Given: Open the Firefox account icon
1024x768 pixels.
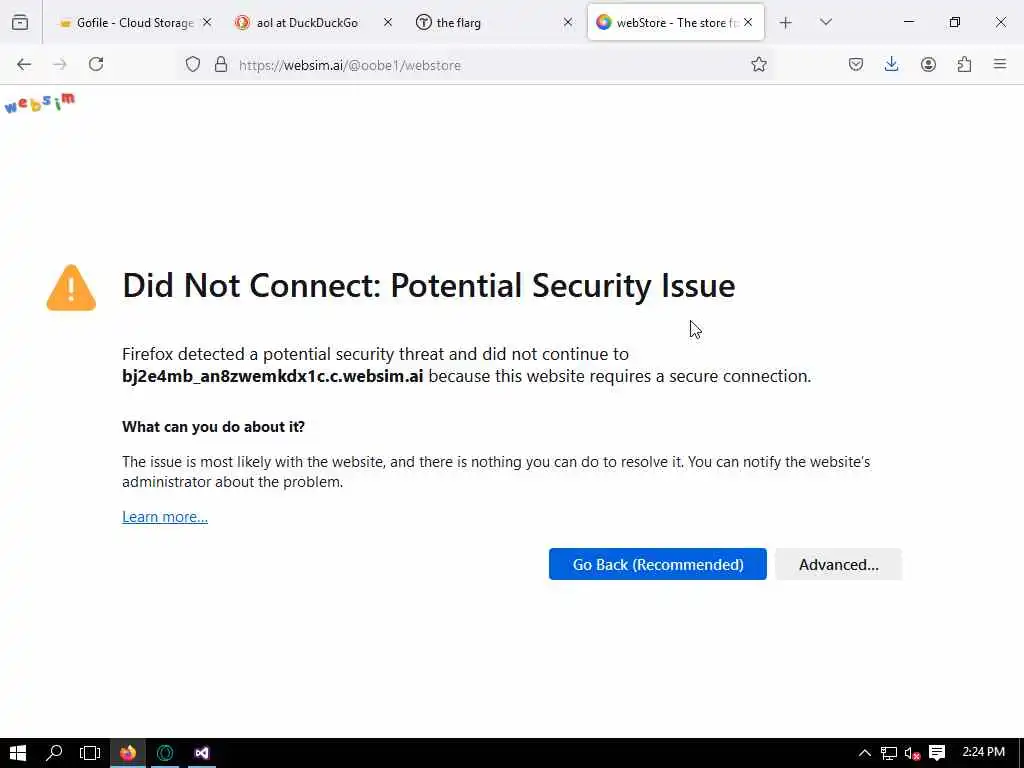Looking at the screenshot, I should [928, 64].
